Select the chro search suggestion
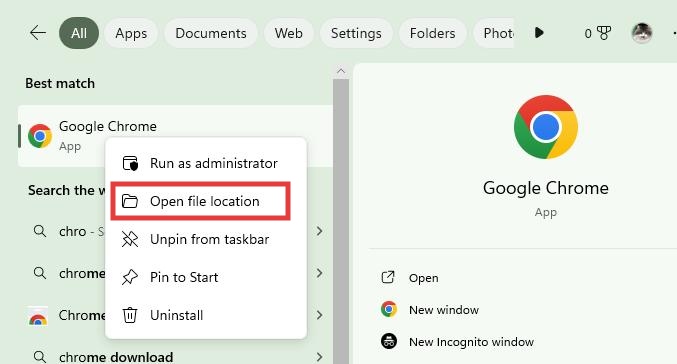Screen dimensions: 677x364 pos(175,231)
